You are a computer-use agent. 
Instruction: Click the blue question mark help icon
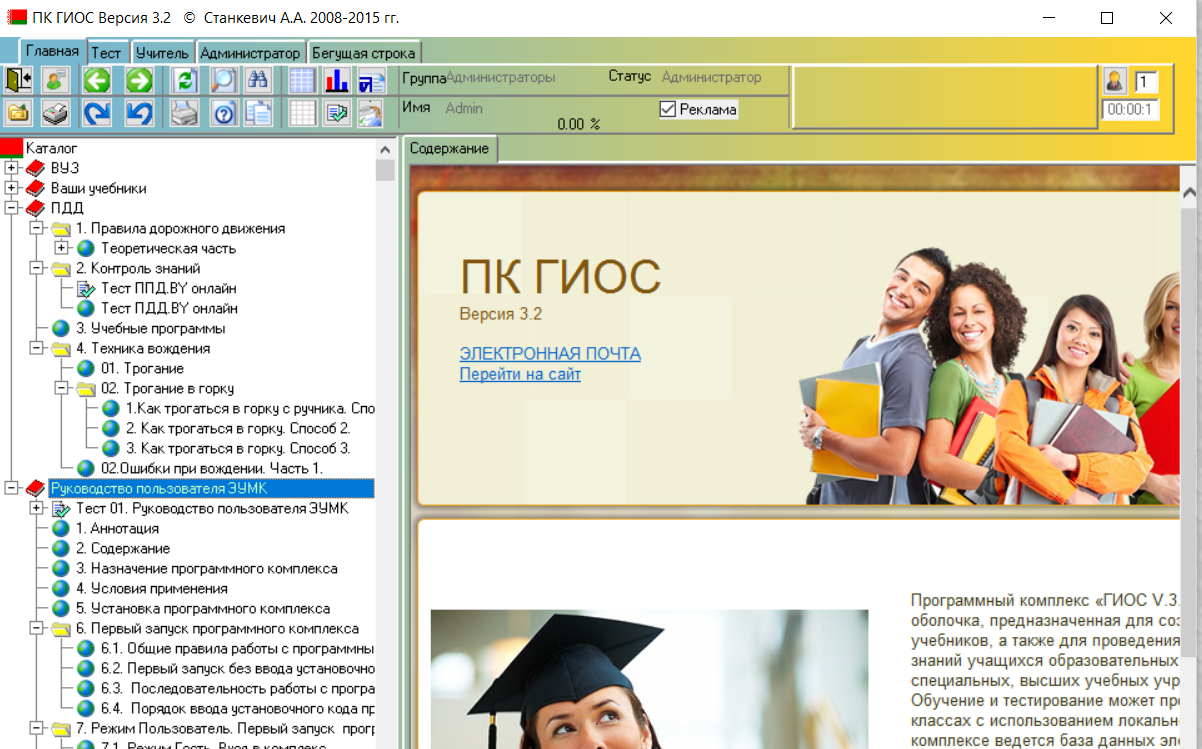tap(223, 113)
